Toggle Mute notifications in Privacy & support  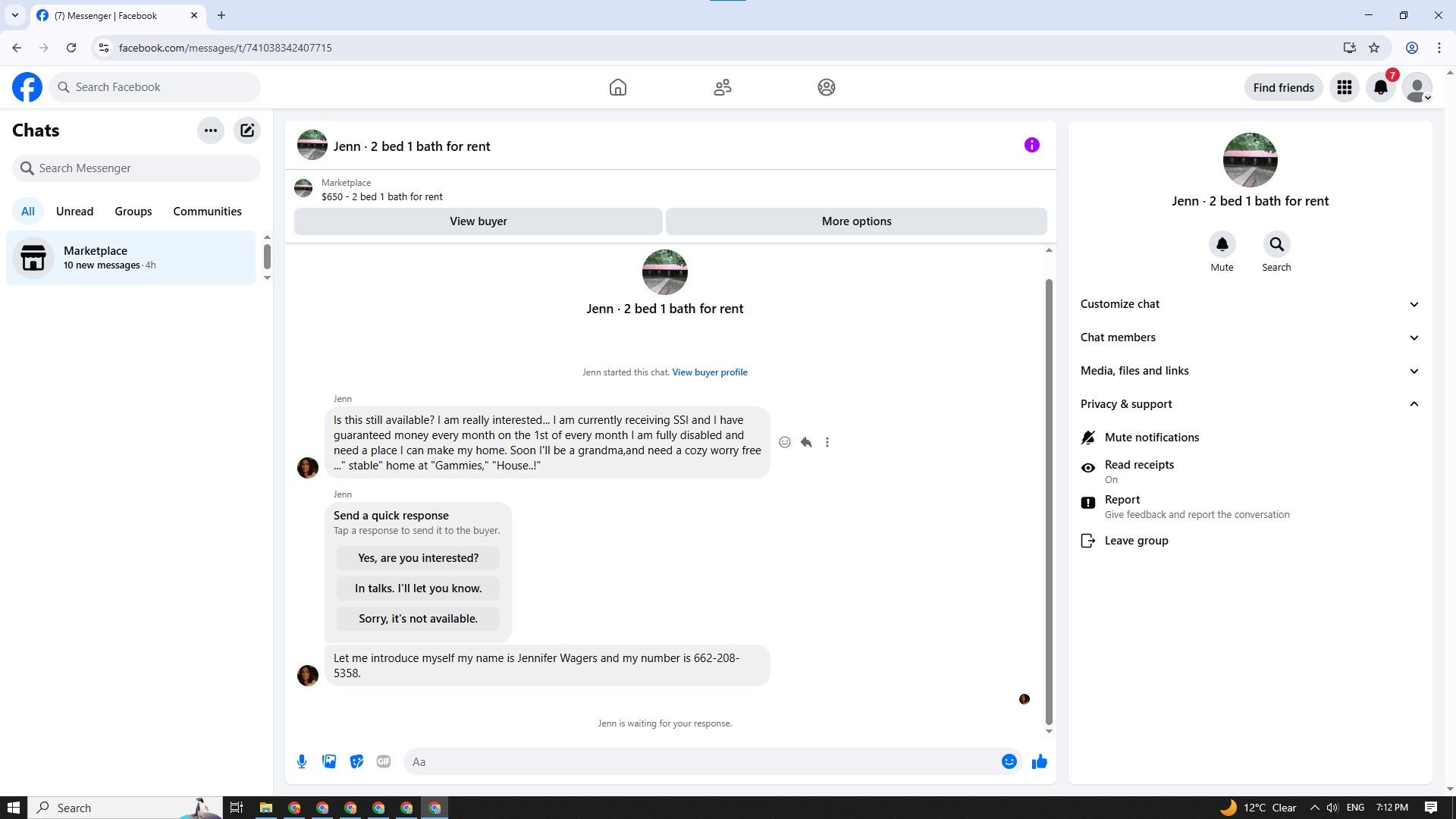(1151, 438)
